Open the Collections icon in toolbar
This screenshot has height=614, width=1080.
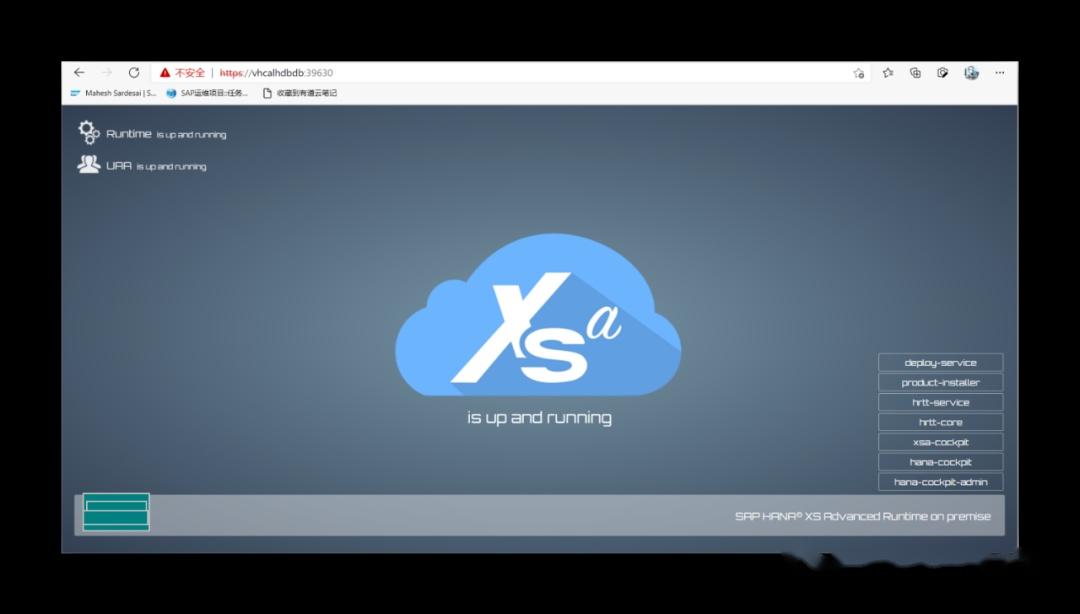click(915, 72)
